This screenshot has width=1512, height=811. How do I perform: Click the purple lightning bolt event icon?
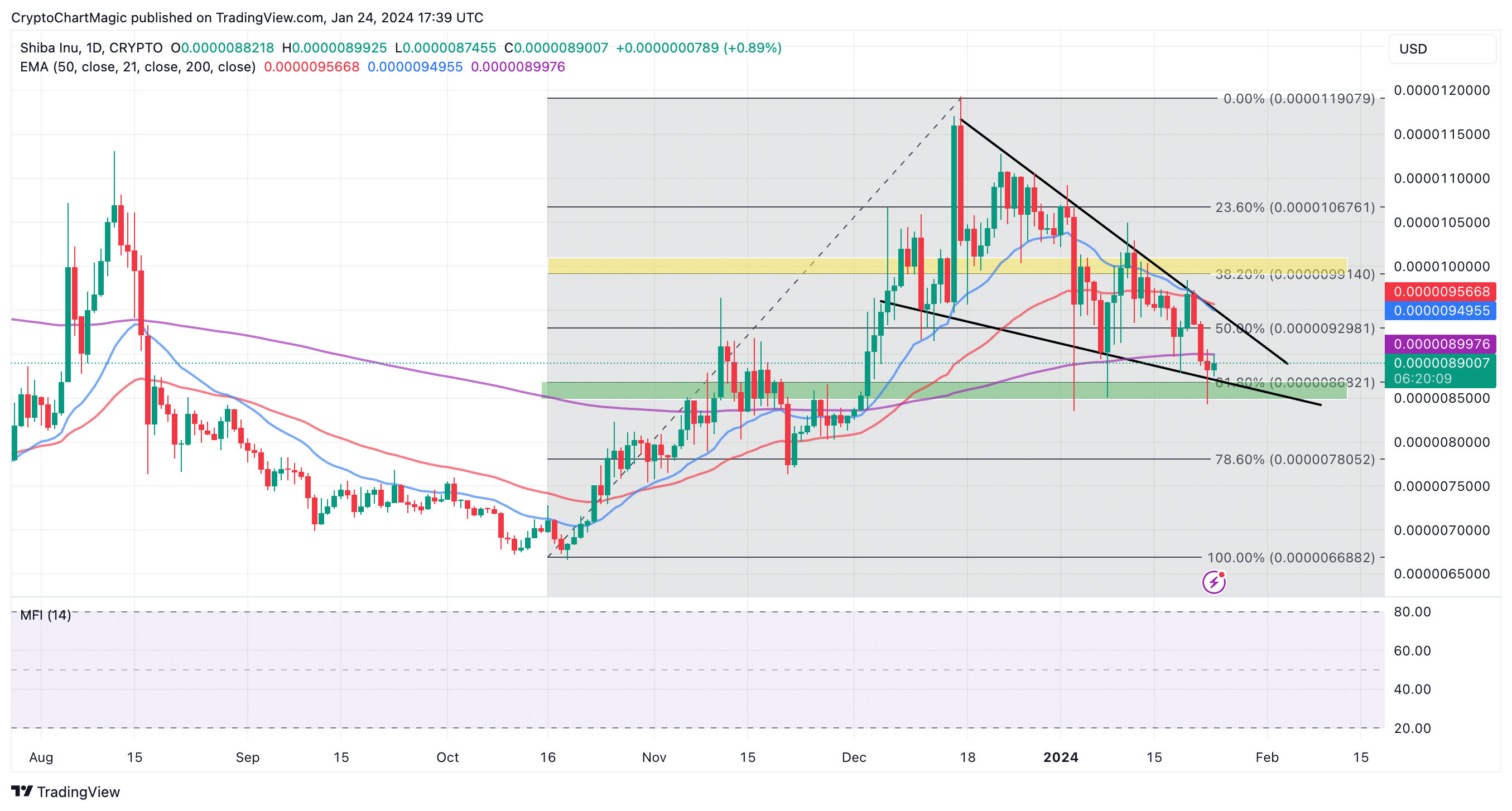point(1214,582)
